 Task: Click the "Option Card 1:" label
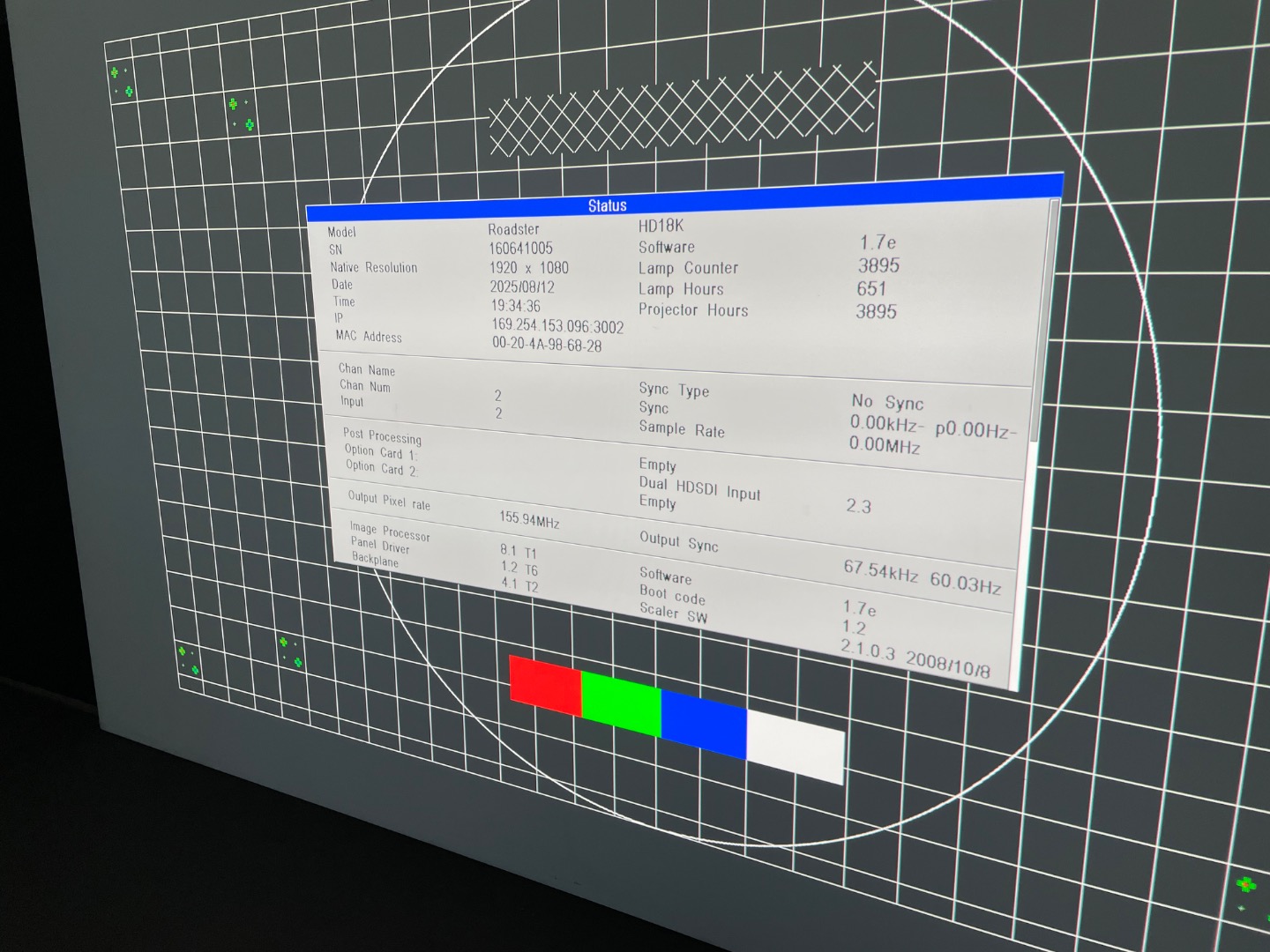point(379,452)
